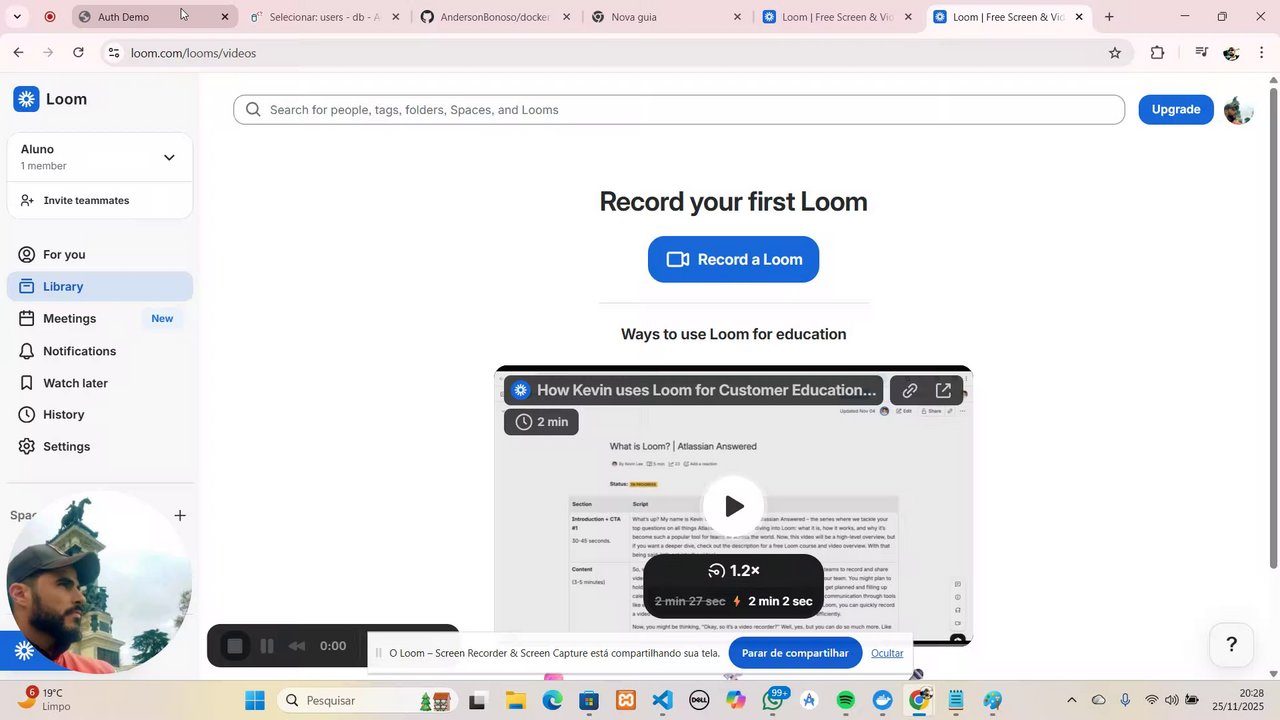1280x720 pixels.
Task: Switch to AndersonBonoso/docker GitHub tab
Action: pyautogui.click(x=495, y=17)
